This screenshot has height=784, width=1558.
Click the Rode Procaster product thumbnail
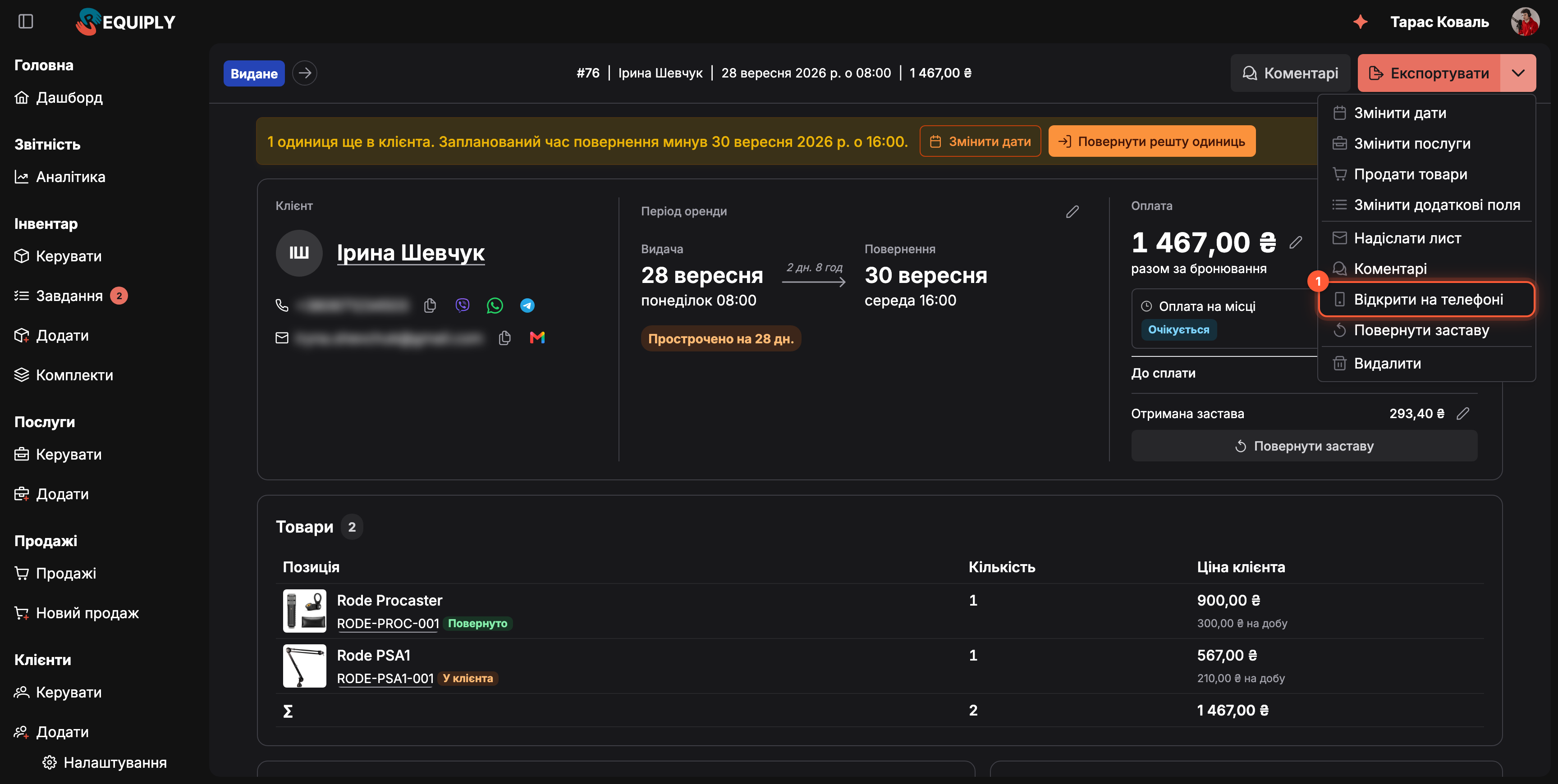point(304,611)
